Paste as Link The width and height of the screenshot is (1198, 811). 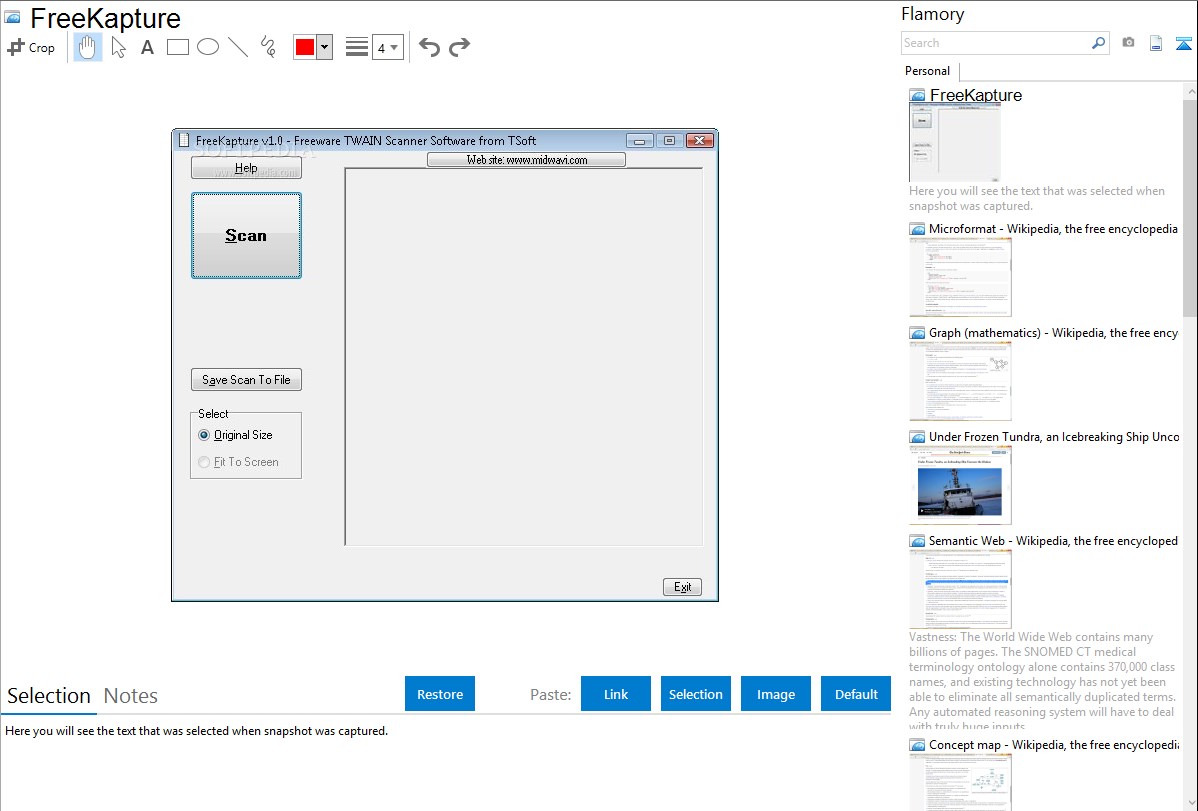pos(616,694)
